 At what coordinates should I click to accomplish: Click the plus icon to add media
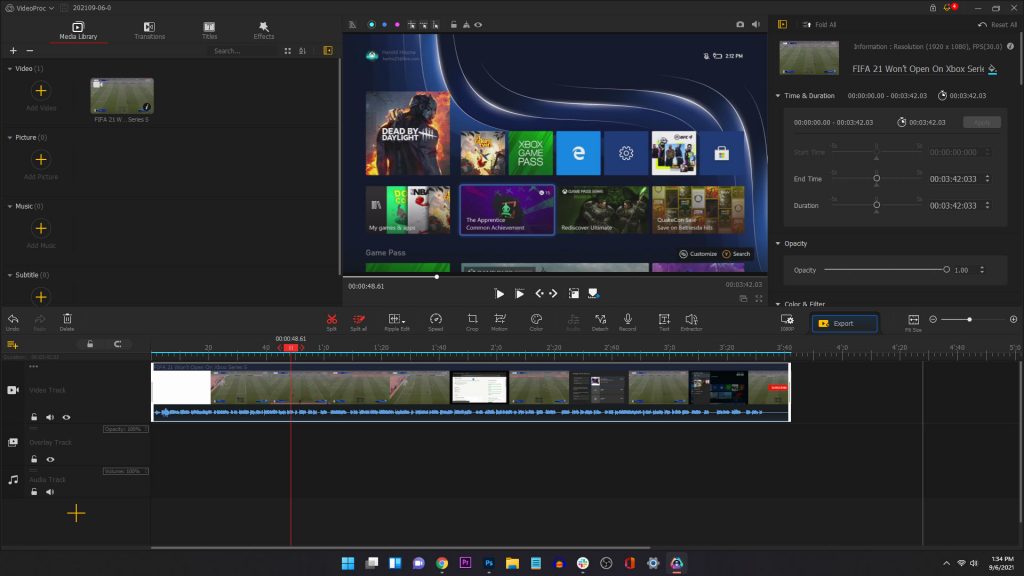13,50
